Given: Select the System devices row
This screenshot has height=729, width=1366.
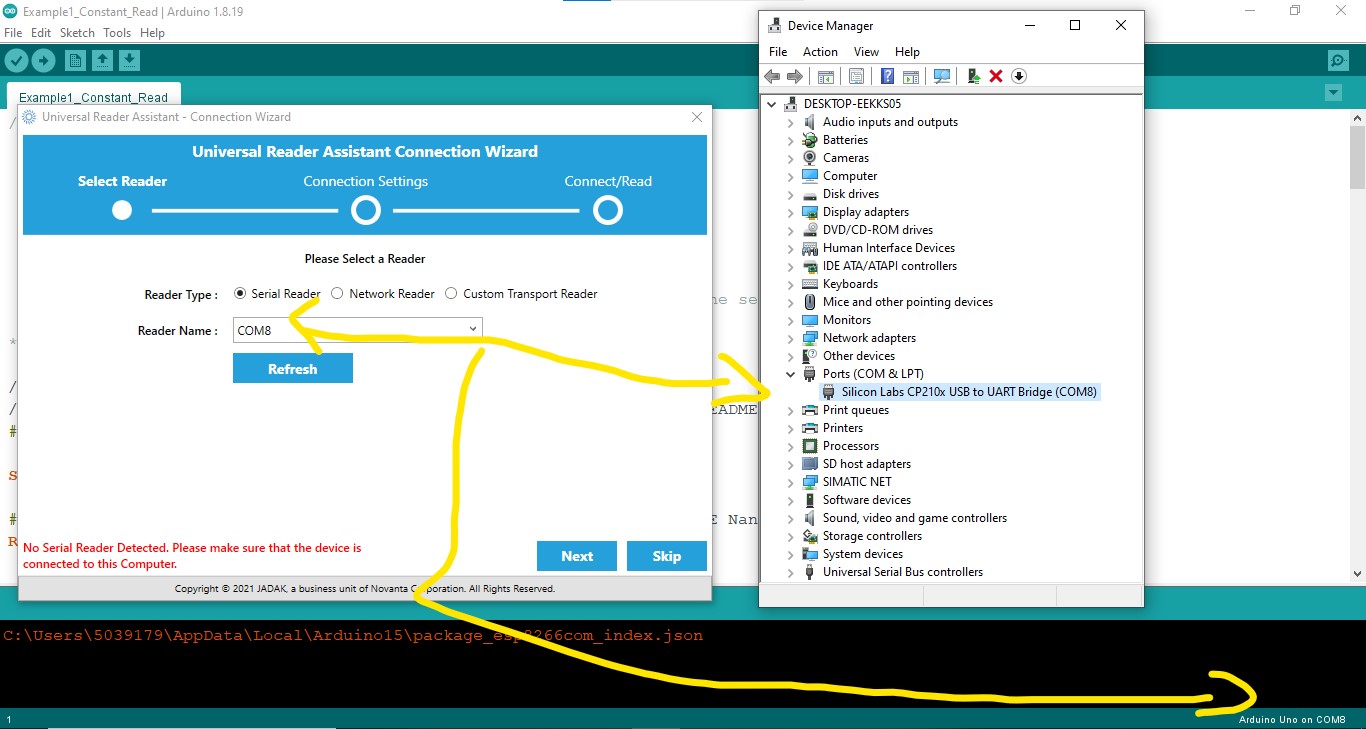Looking at the screenshot, I should click(862, 554).
